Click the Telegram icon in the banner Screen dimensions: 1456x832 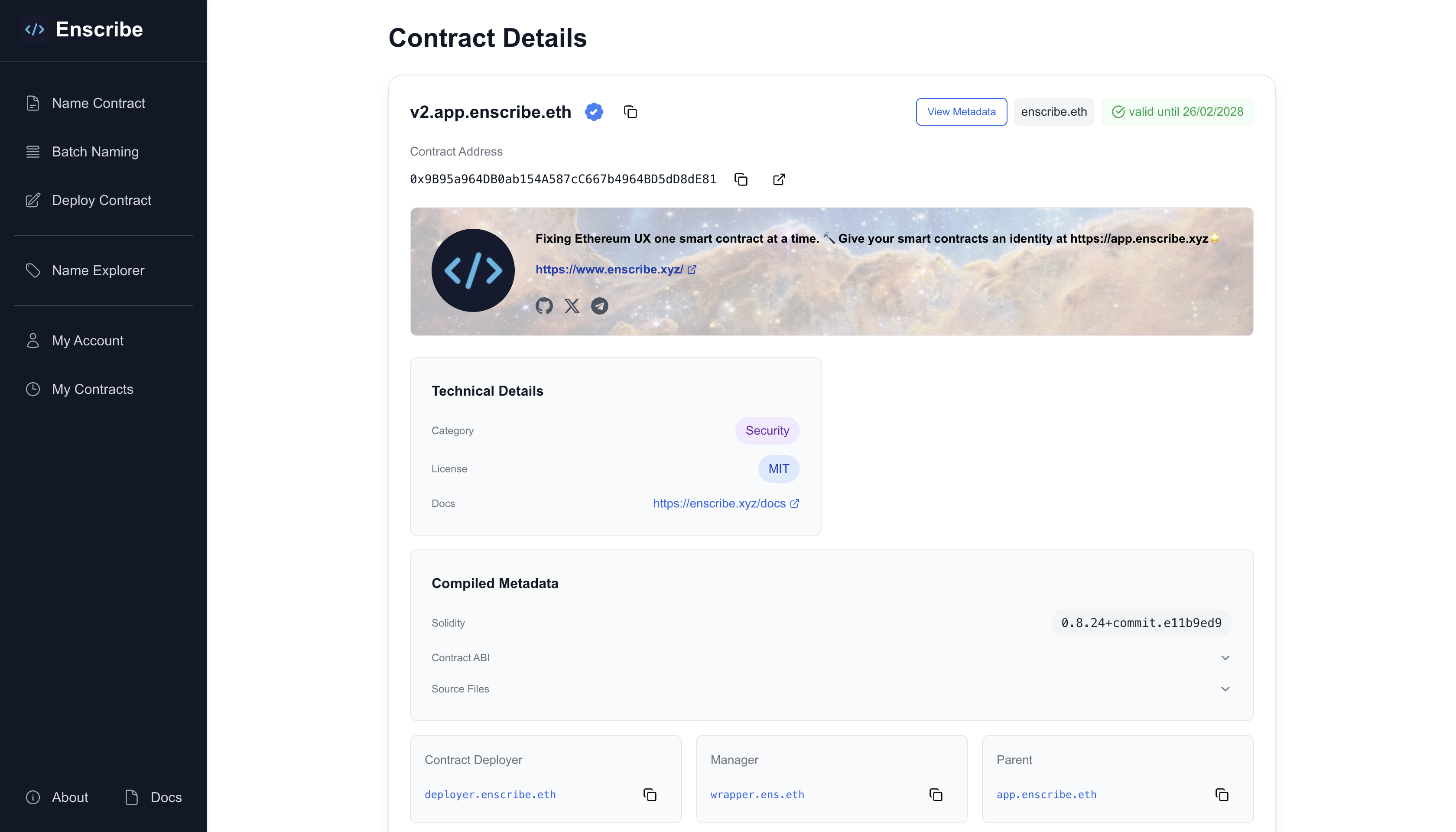click(599, 305)
